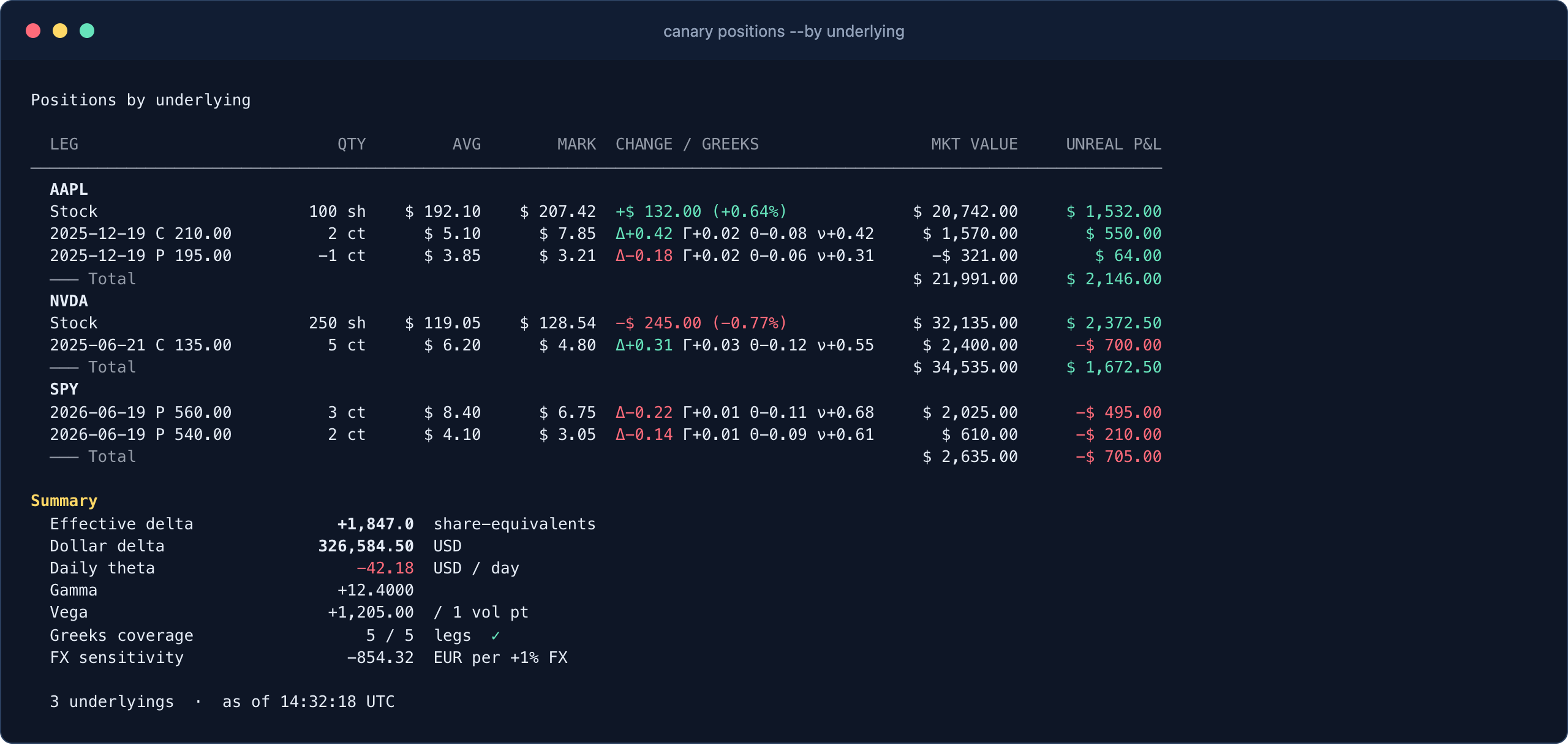The height and width of the screenshot is (745, 1568).
Task: Click SPY total market value $ 2,635.00
Action: 970,456
